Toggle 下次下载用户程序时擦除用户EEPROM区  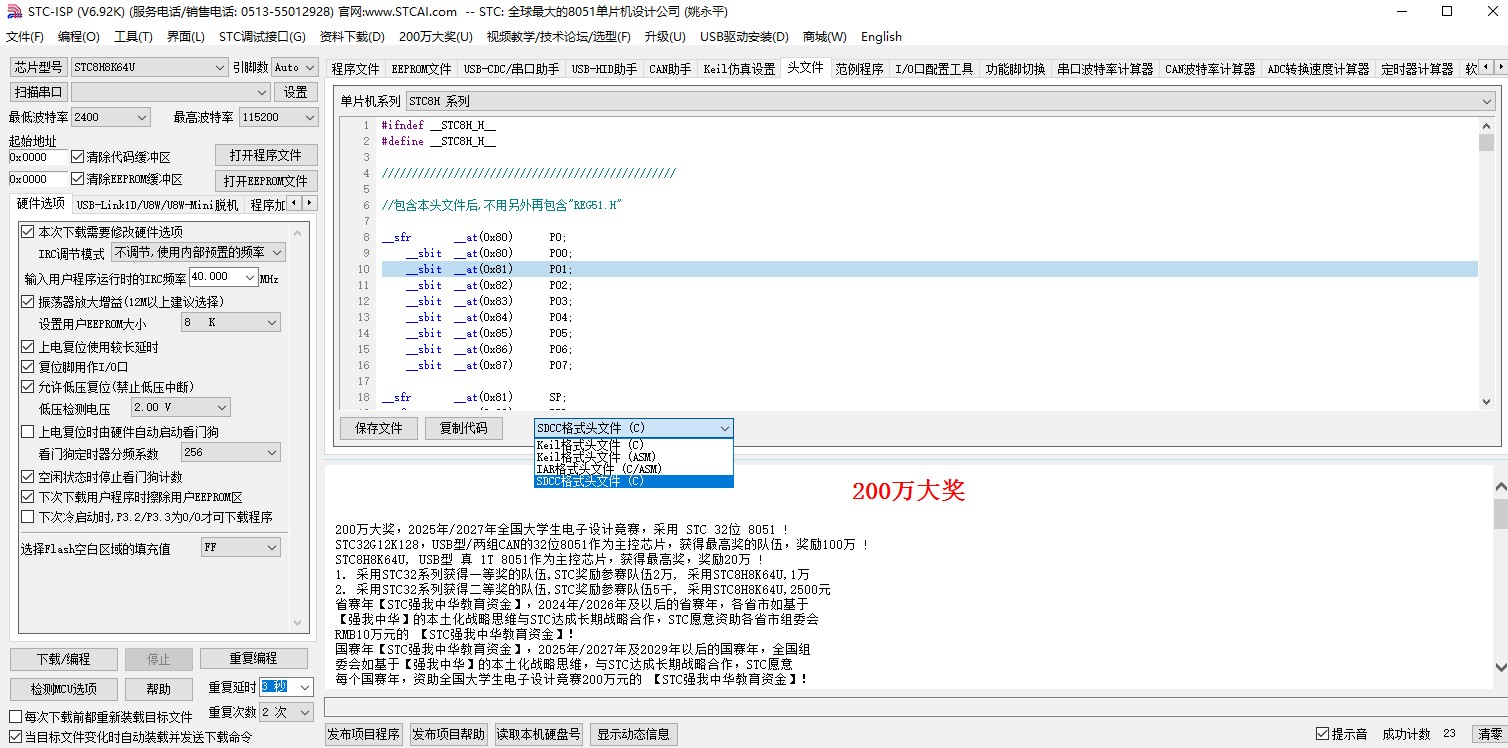point(28,497)
